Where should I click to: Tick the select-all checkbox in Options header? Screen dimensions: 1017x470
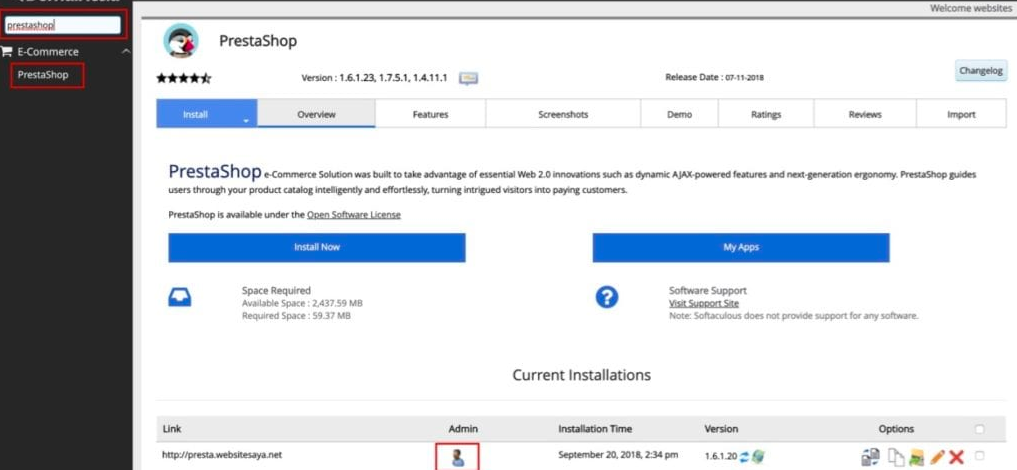[979, 429]
